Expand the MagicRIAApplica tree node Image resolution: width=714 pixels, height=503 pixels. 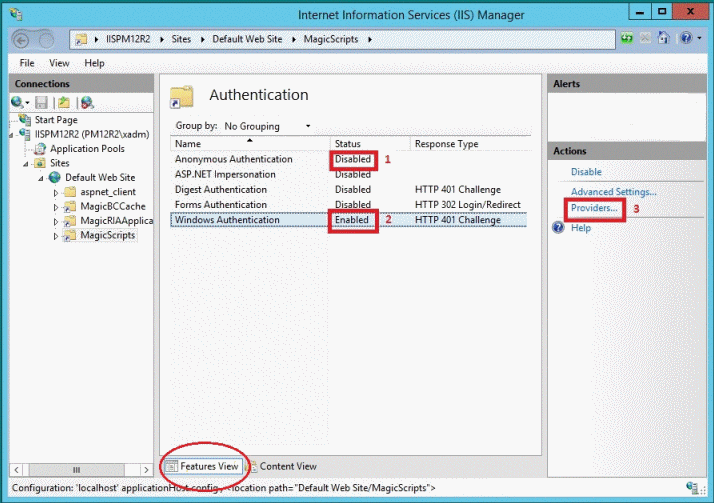56,222
